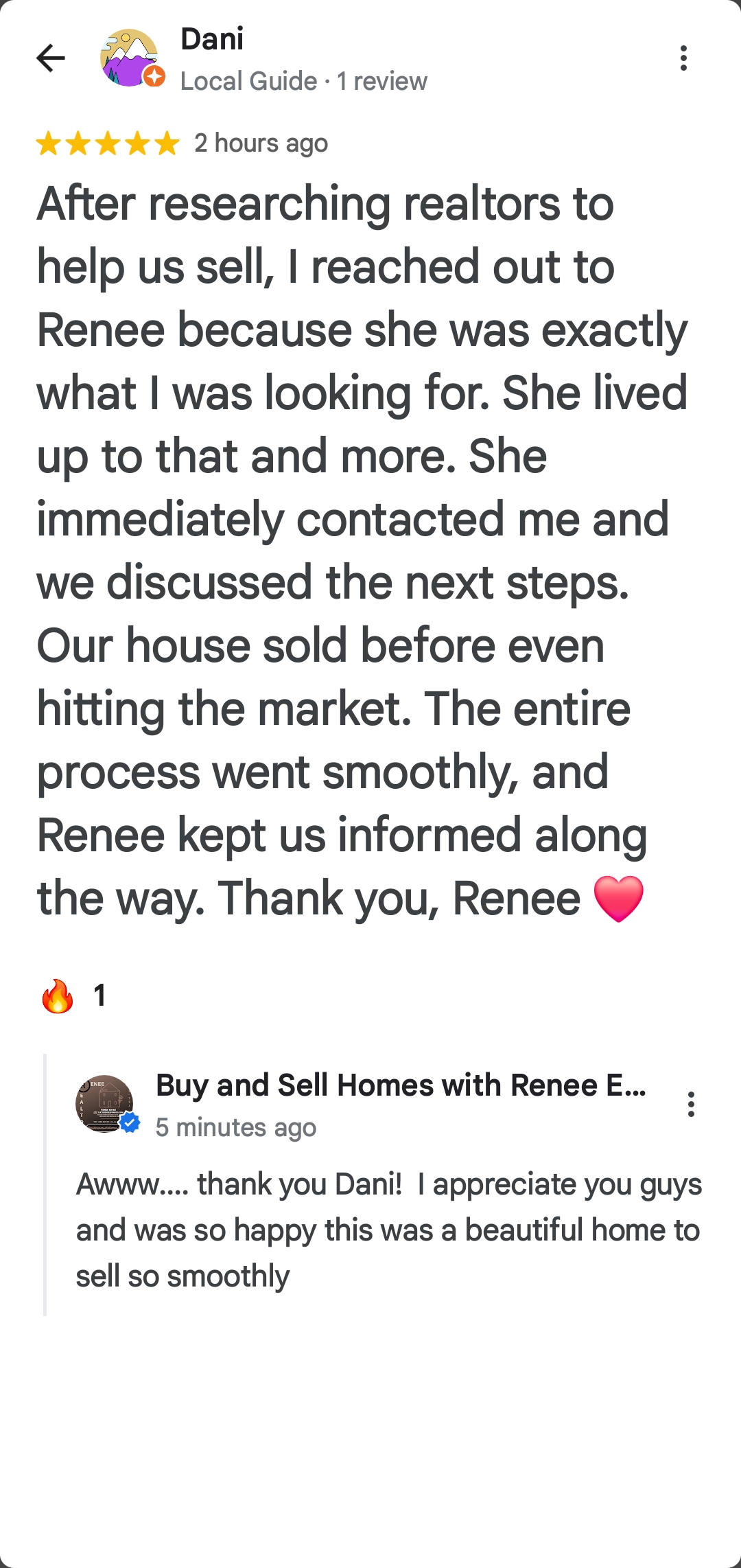741x1568 pixels.
Task: Open Dani's profile picture
Action: click(128, 58)
